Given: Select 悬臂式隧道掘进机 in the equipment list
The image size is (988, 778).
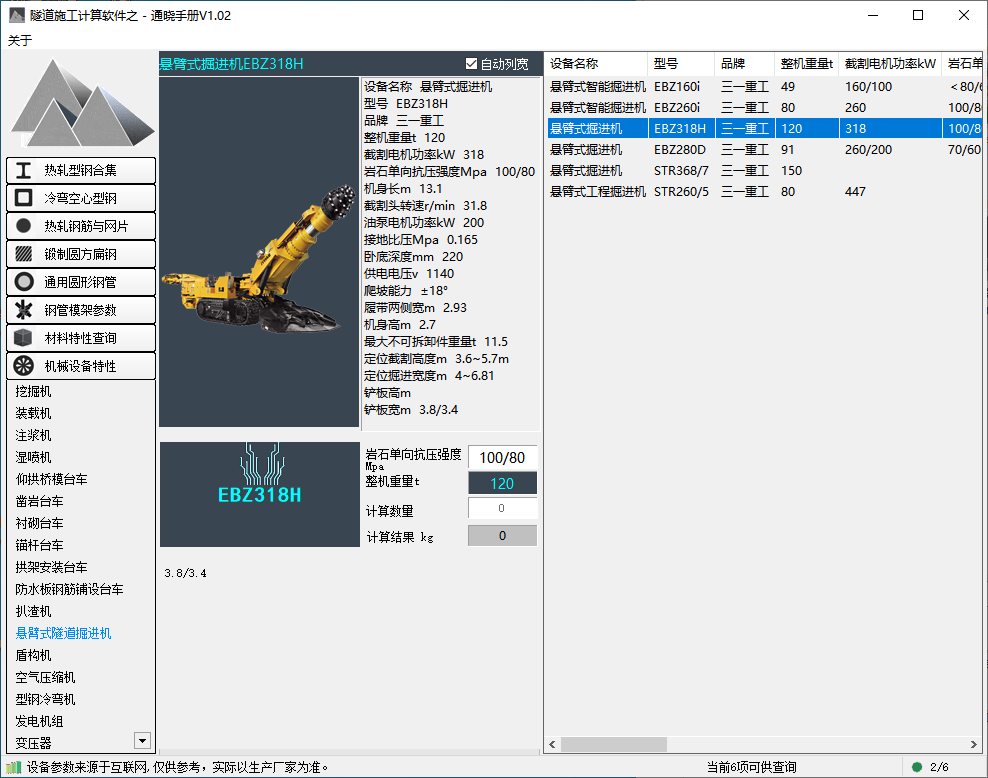Looking at the screenshot, I should point(64,634).
